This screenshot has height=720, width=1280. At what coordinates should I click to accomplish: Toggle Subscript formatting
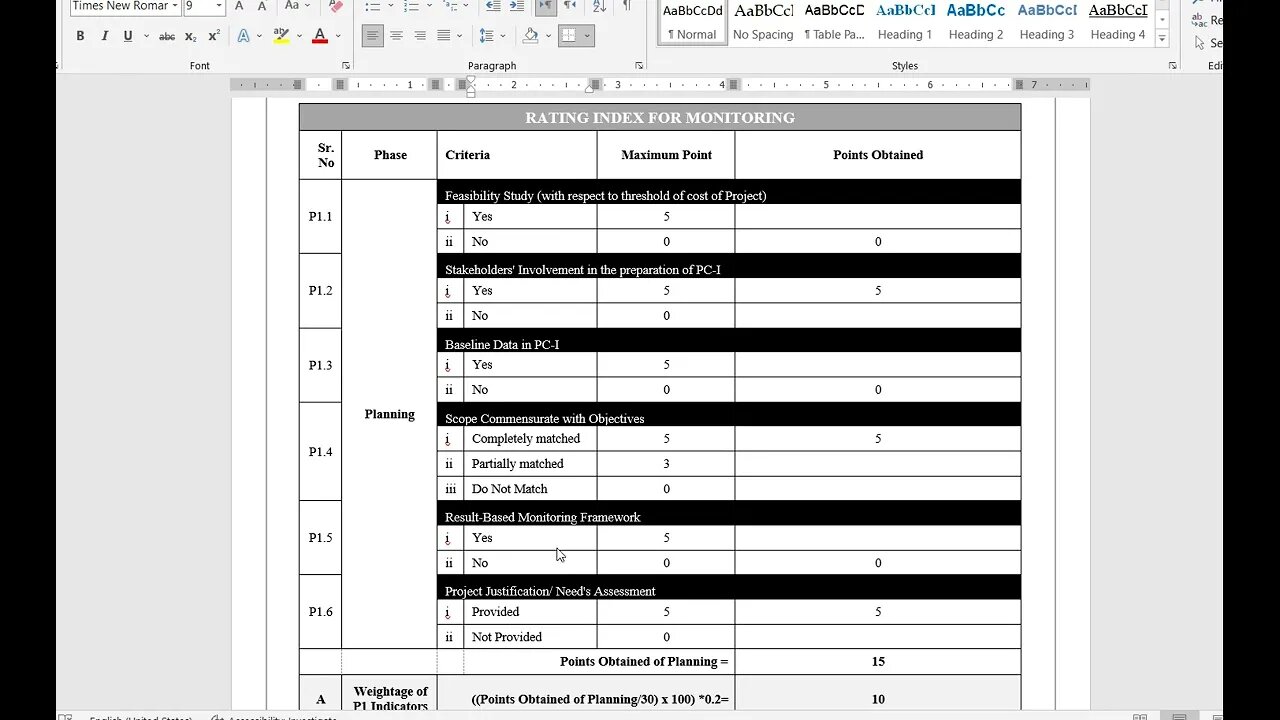[x=190, y=36]
